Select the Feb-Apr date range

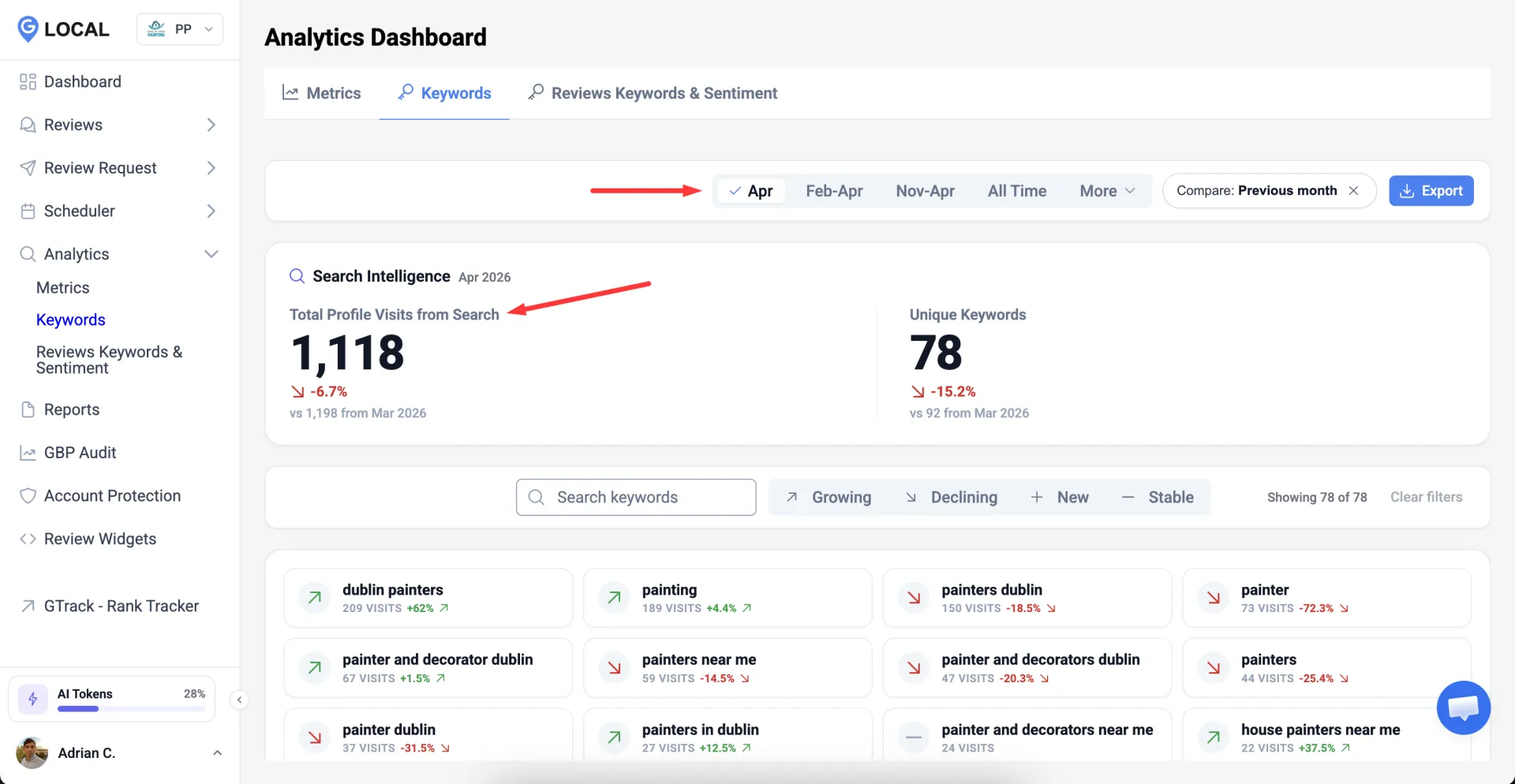click(834, 191)
